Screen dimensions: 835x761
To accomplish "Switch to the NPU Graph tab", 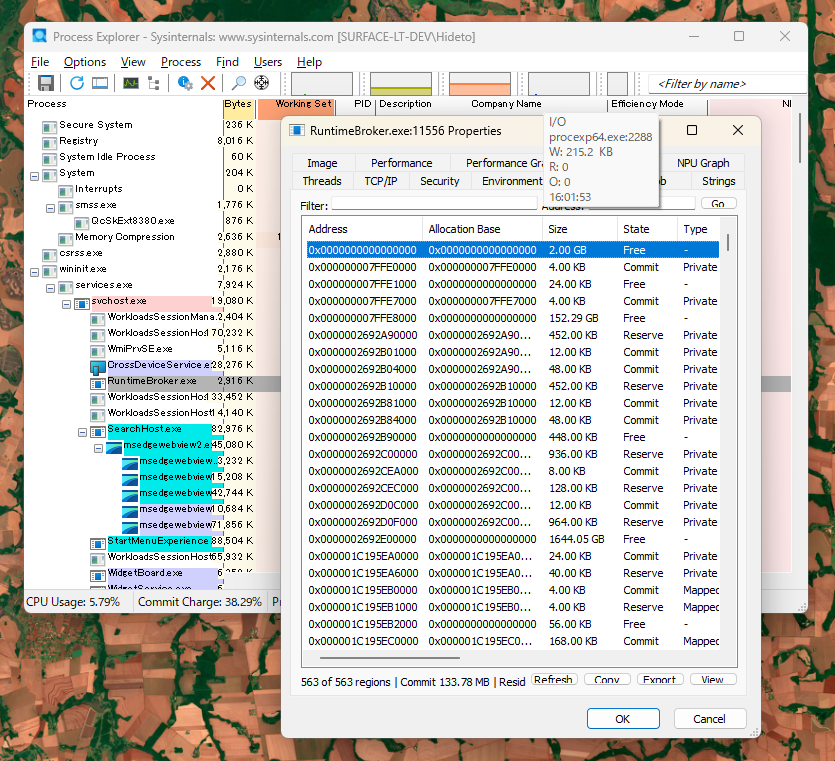I will (x=703, y=163).
